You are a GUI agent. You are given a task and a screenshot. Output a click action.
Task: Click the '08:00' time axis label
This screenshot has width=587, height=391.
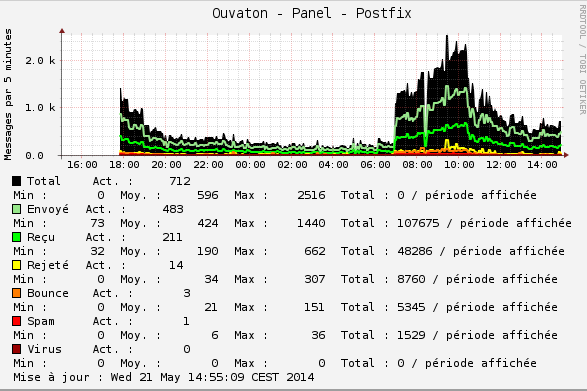tap(417, 165)
